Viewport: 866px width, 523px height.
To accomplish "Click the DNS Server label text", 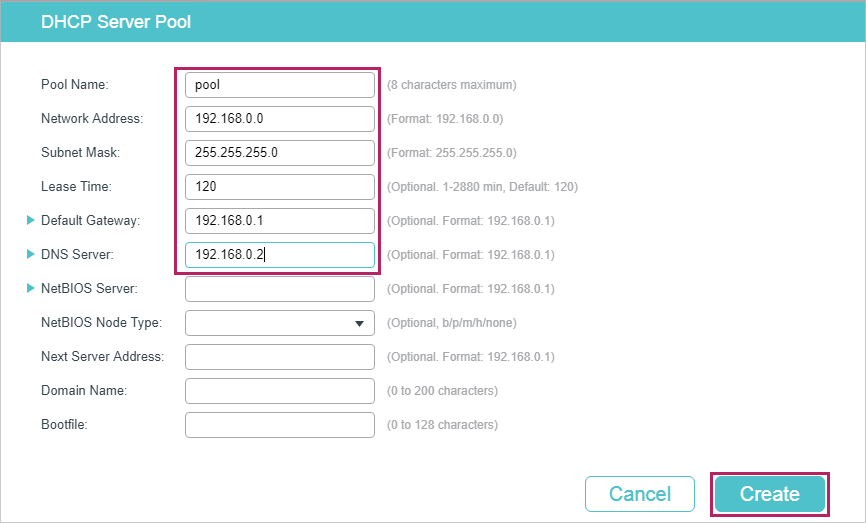I will coord(77,254).
